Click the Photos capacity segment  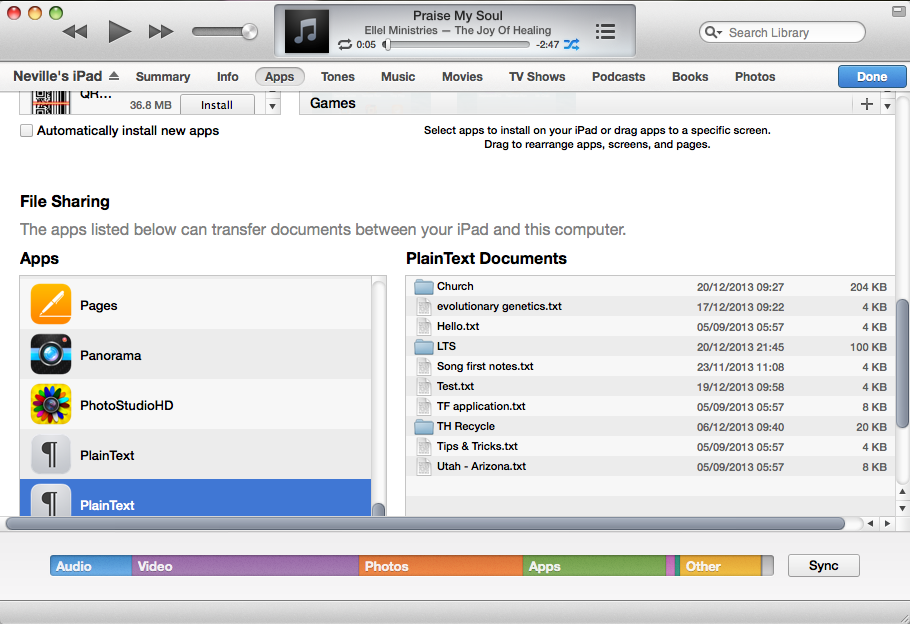440,566
